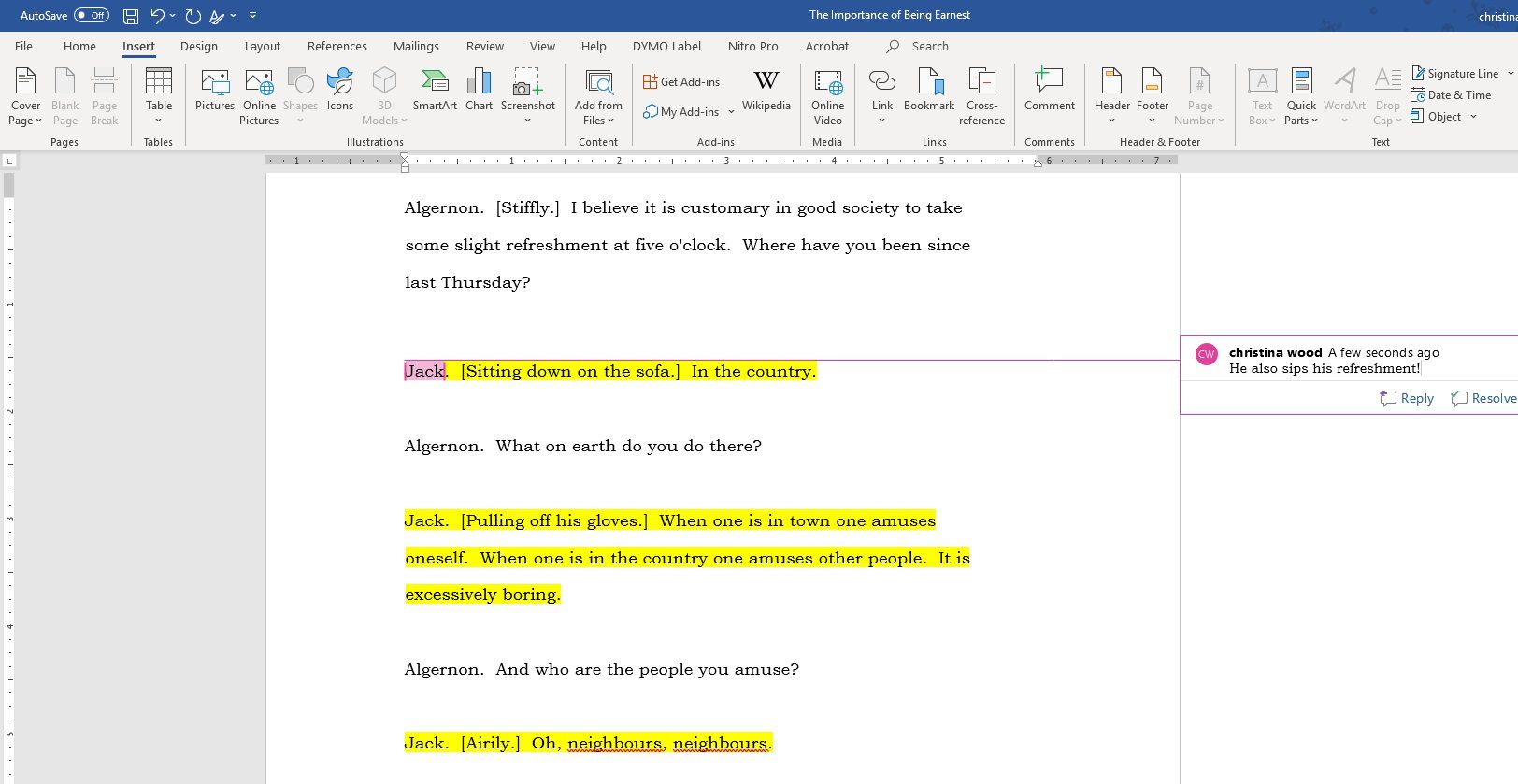This screenshot has height=784, width=1518.
Task: Insert Date & Time
Action: [1451, 95]
